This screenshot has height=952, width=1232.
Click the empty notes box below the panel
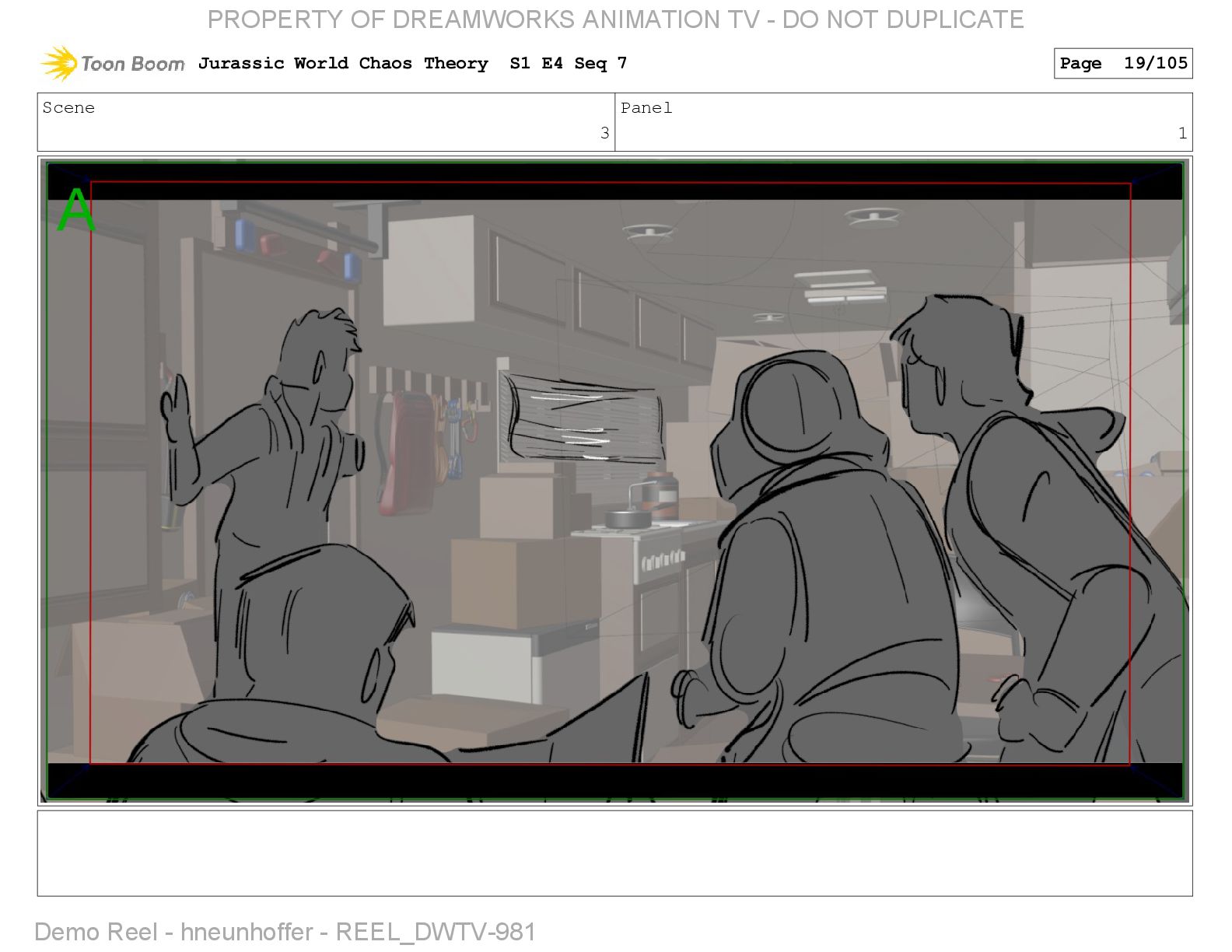pyautogui.click(x=614, y=853)
